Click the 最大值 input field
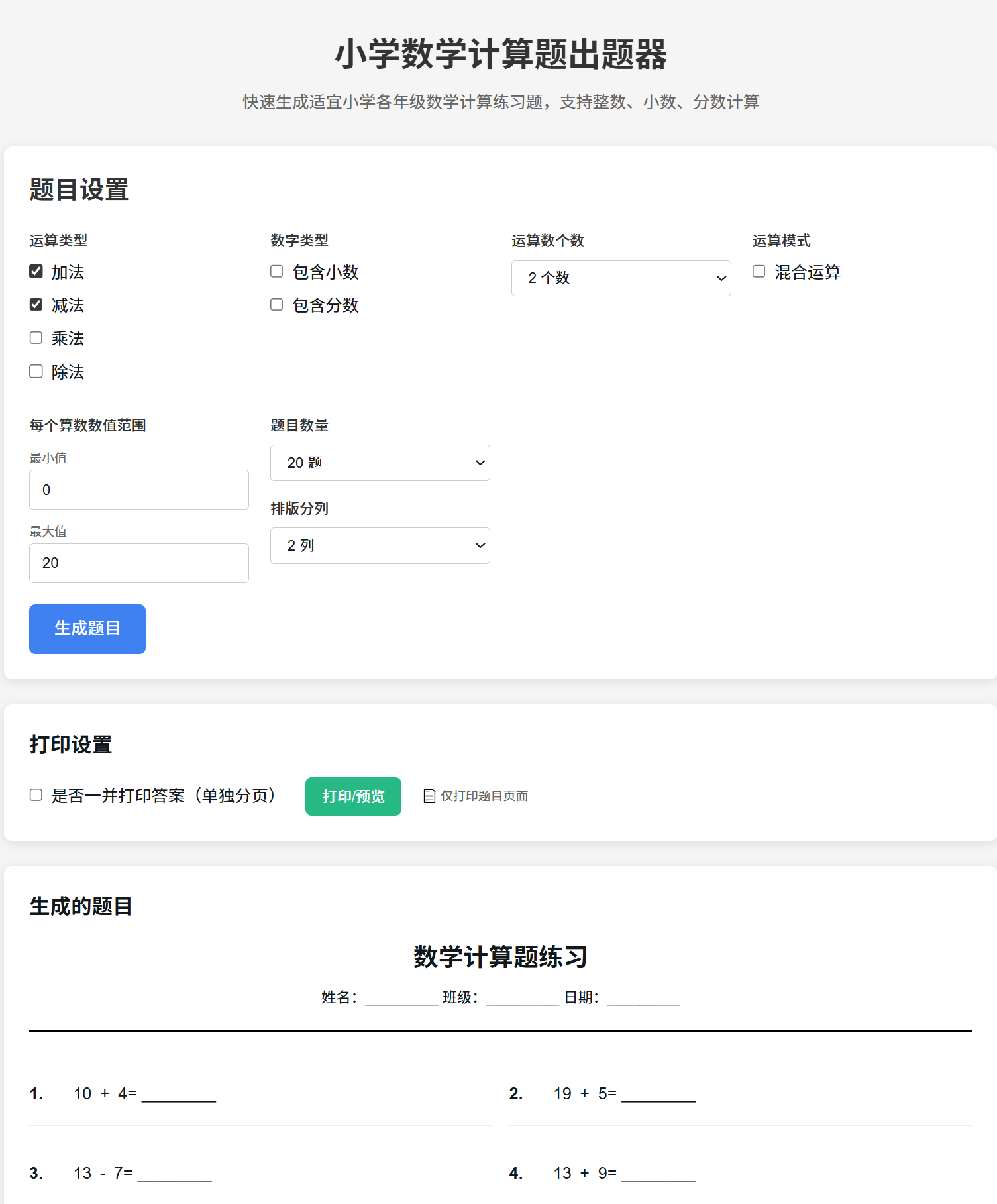The image size is (997, 1204). (138, 563)
